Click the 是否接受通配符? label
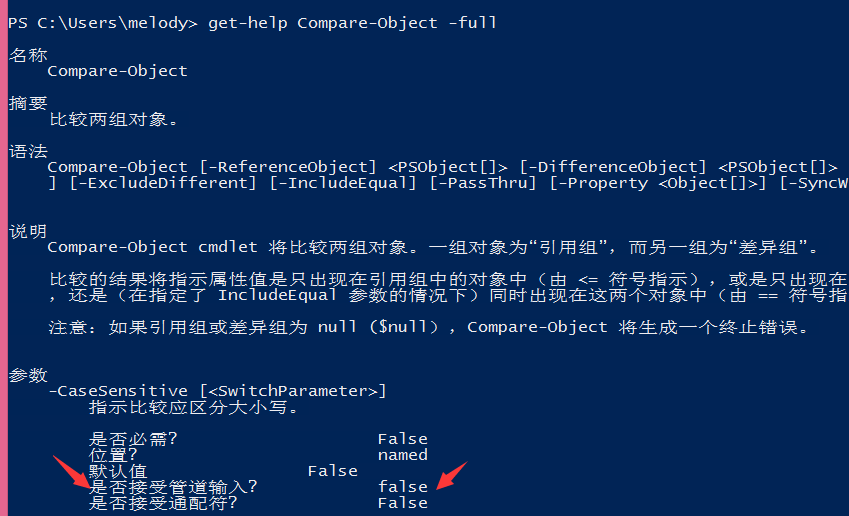This screenshot has height=516, width=849. [163, 503]
